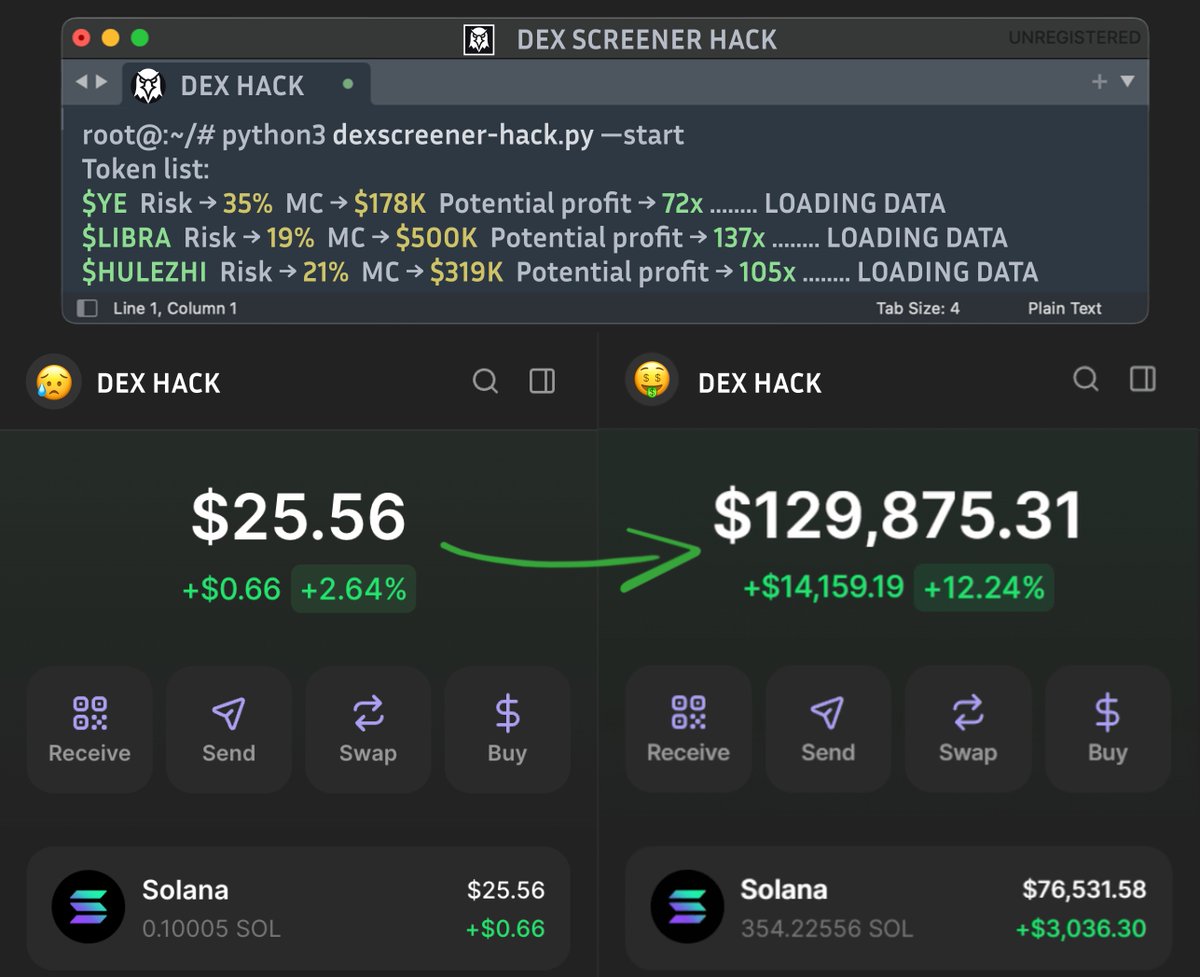The width and height of the screenshot is (1200, 977).
Task: Click the owl logo in the window title
Action: pos(480,40)
